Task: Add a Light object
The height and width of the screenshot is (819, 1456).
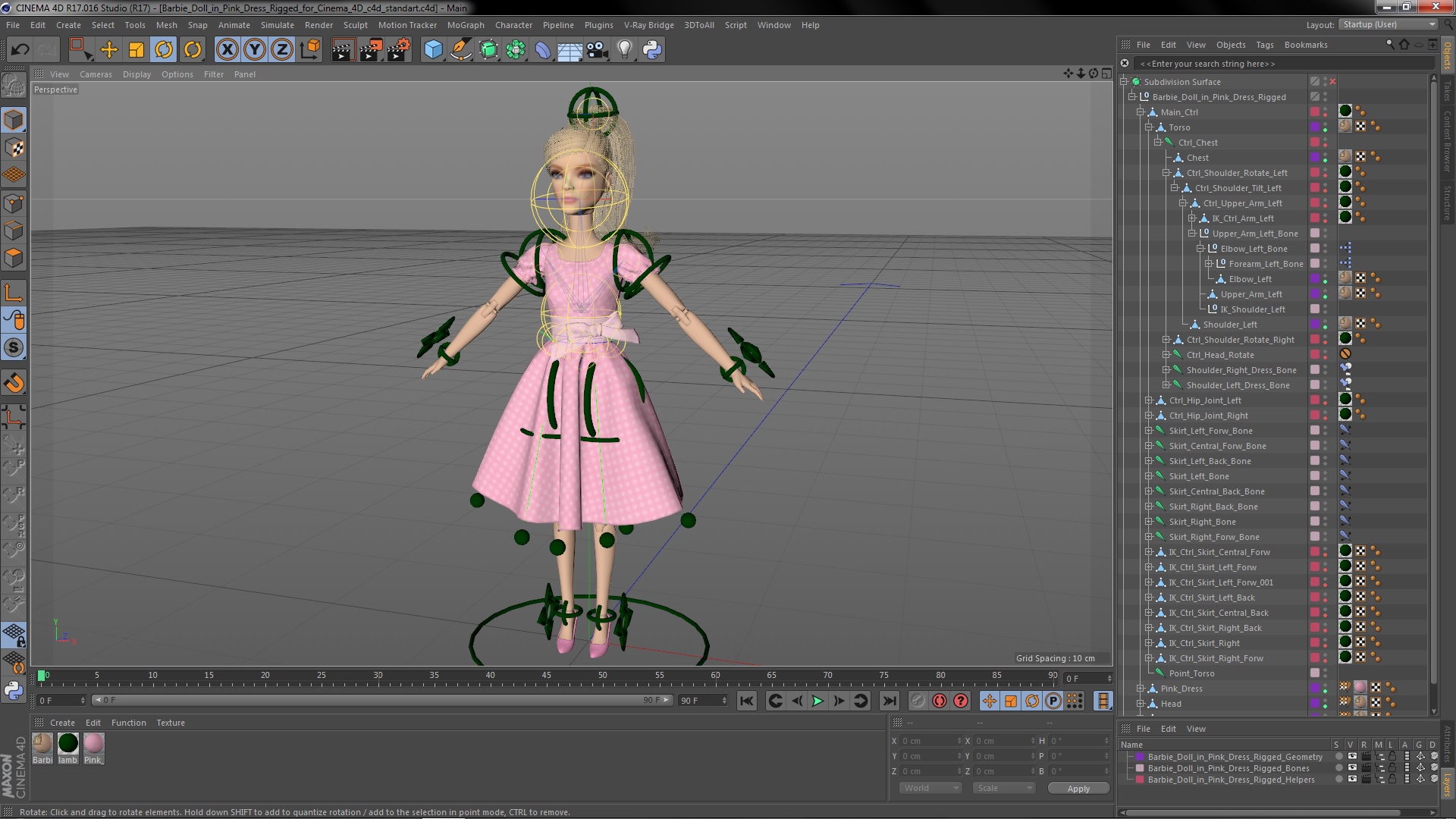Action: (624, 50)
